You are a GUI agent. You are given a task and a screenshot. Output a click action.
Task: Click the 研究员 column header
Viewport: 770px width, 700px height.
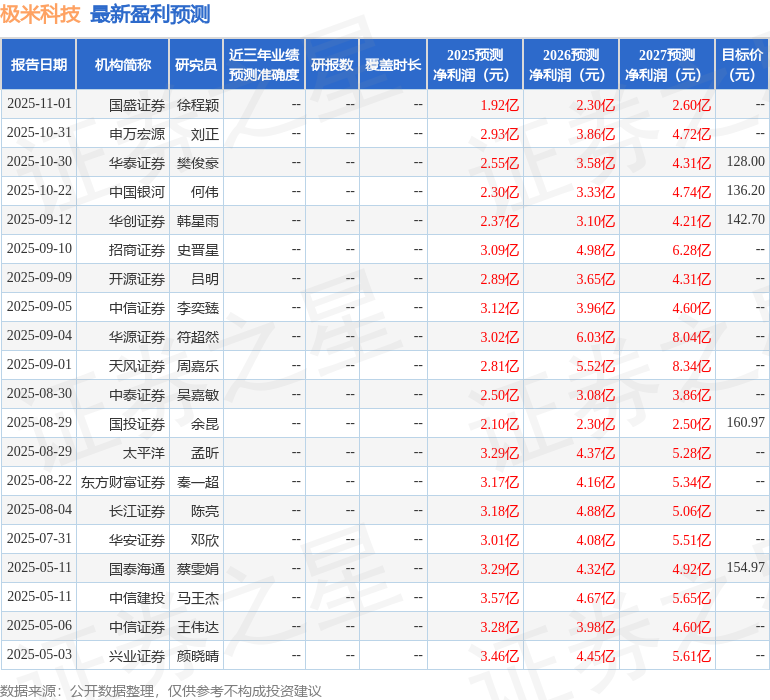196,65
